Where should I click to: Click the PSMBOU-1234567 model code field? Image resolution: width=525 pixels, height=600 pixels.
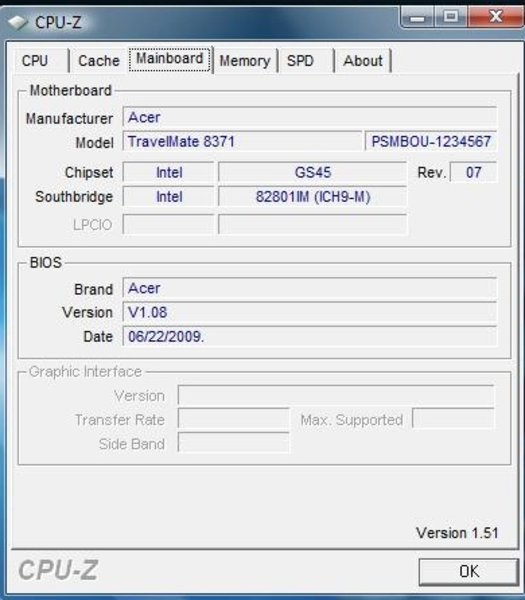[431, 141]
